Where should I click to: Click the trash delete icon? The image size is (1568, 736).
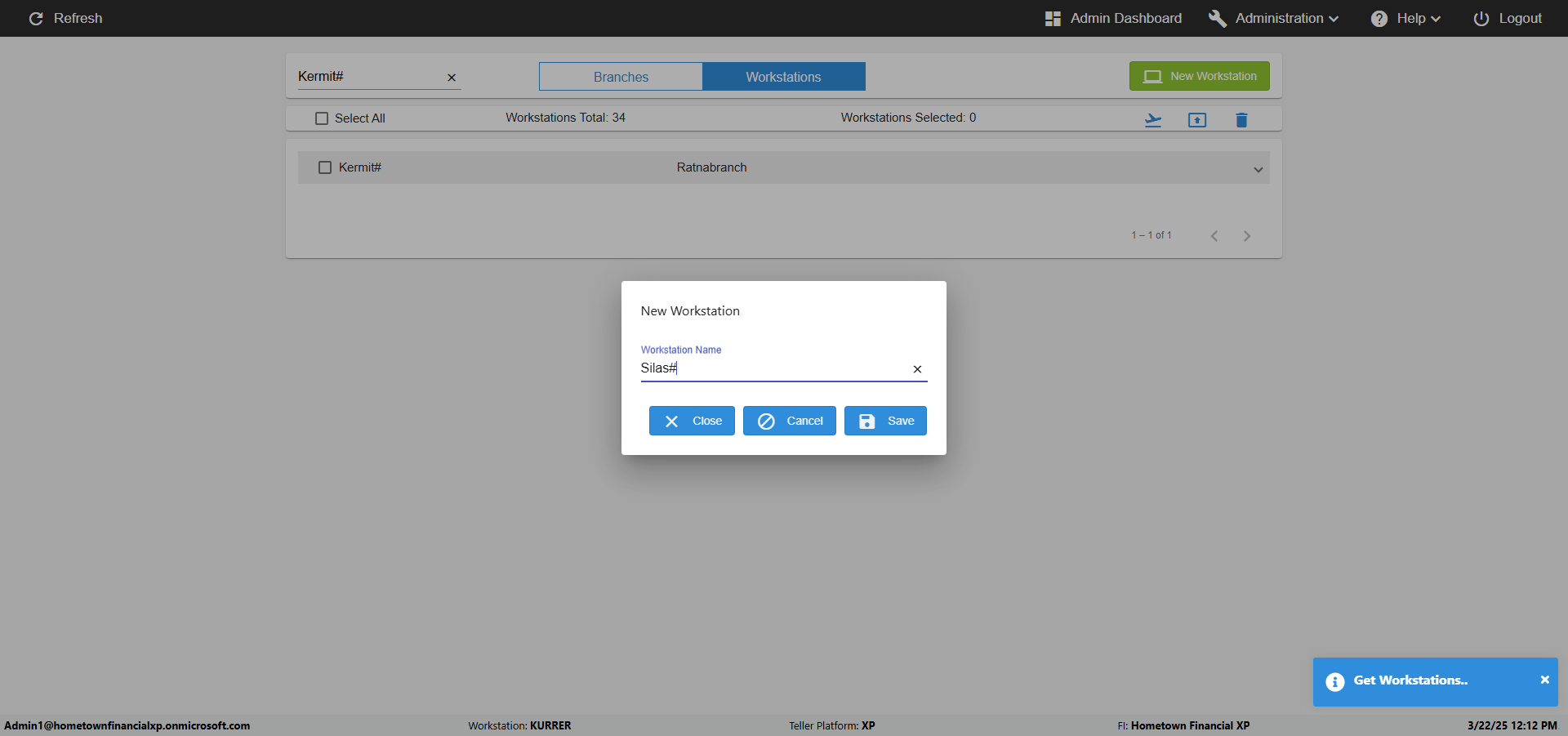(x=1241, y=120)
